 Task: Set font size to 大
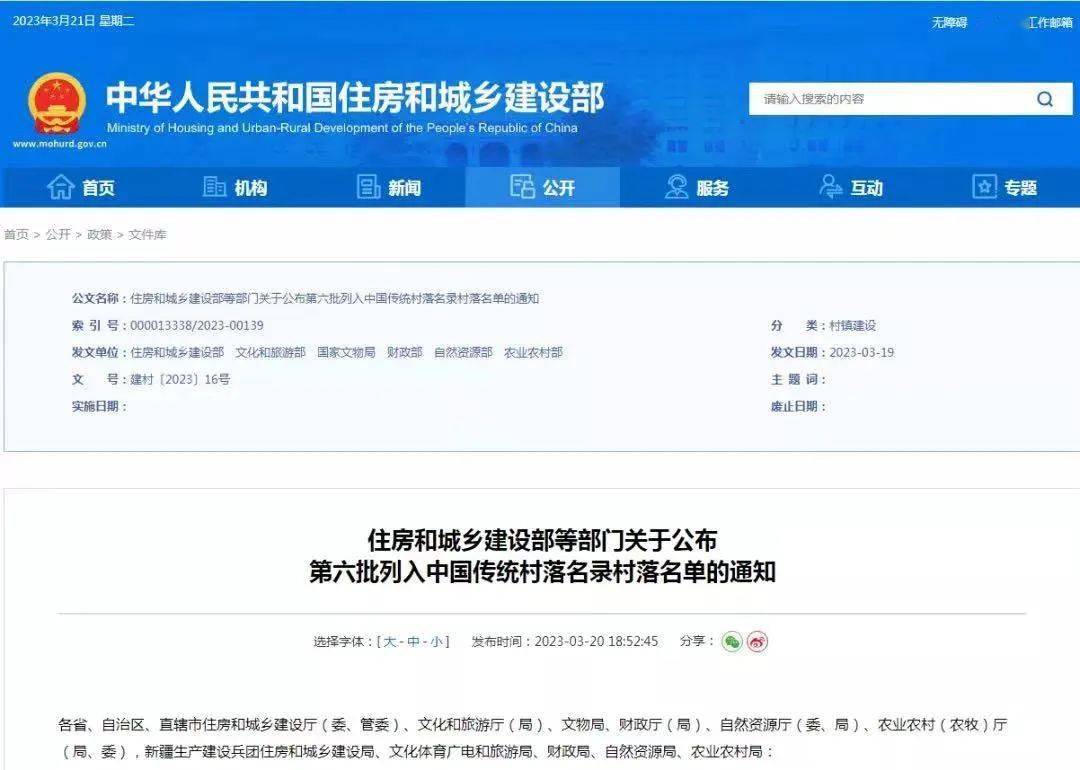[390, 642]
